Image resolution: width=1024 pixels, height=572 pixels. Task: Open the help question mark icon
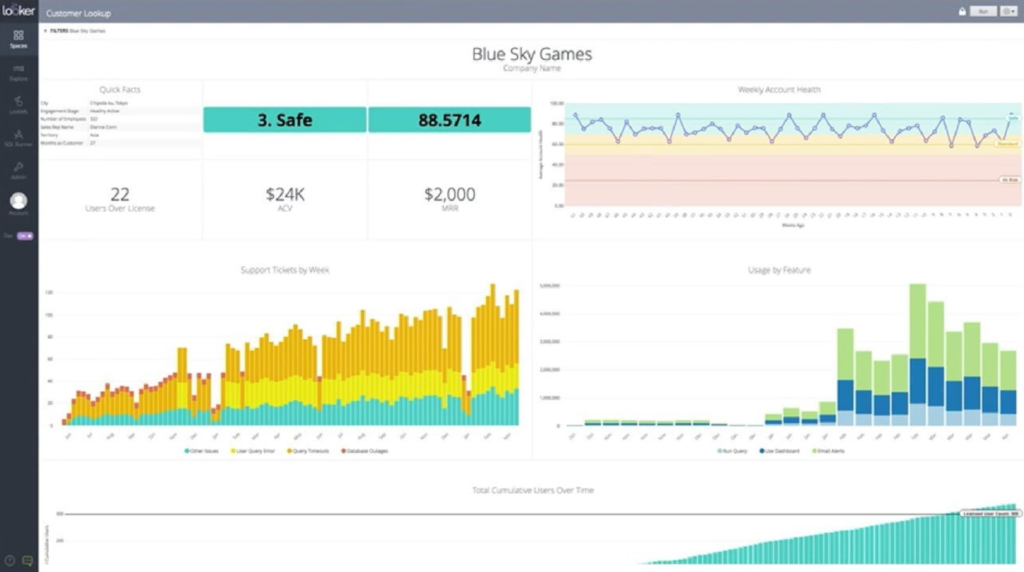(10, 560)
